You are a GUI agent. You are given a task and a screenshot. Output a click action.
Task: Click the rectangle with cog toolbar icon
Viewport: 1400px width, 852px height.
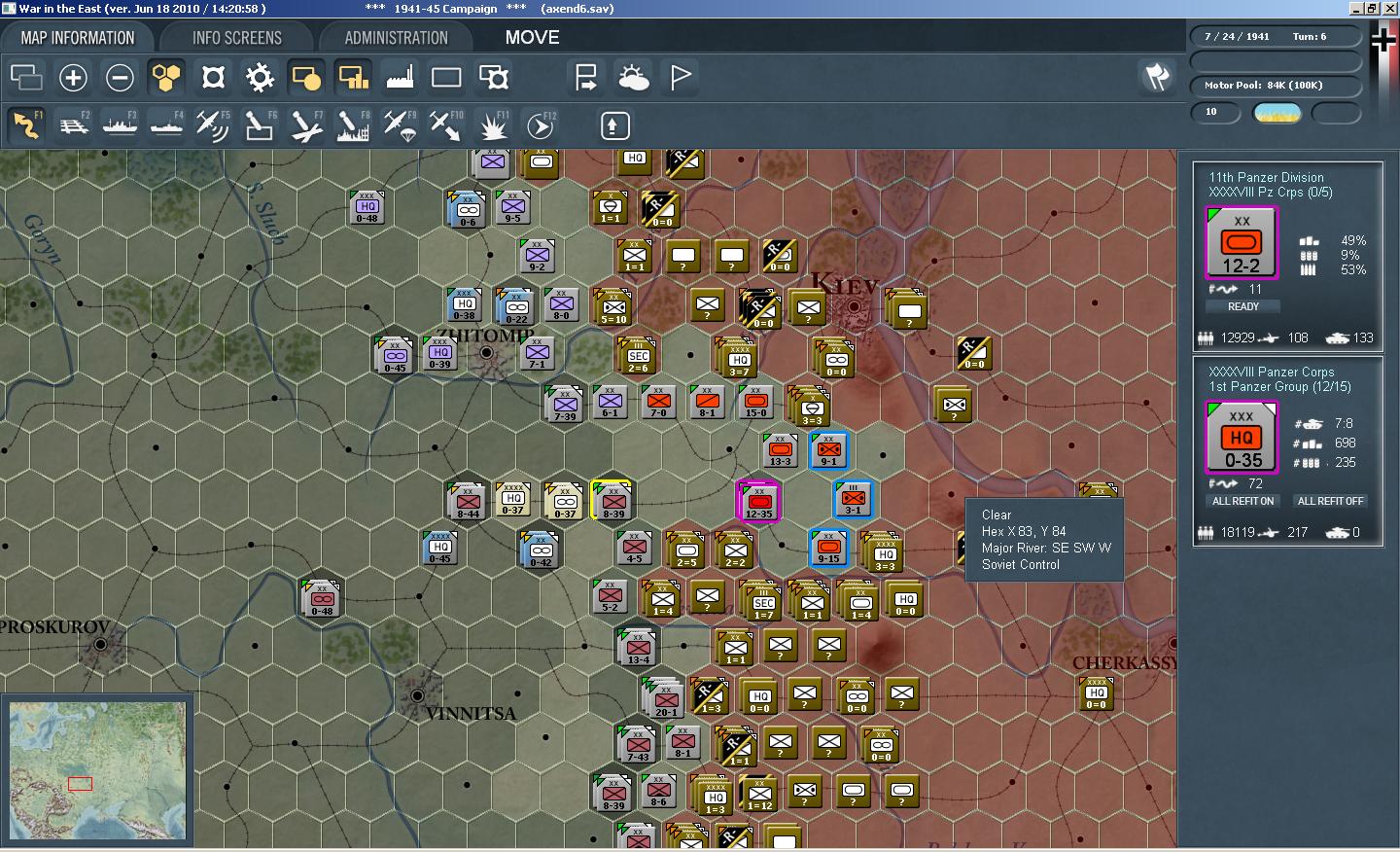tap(493, 77)
